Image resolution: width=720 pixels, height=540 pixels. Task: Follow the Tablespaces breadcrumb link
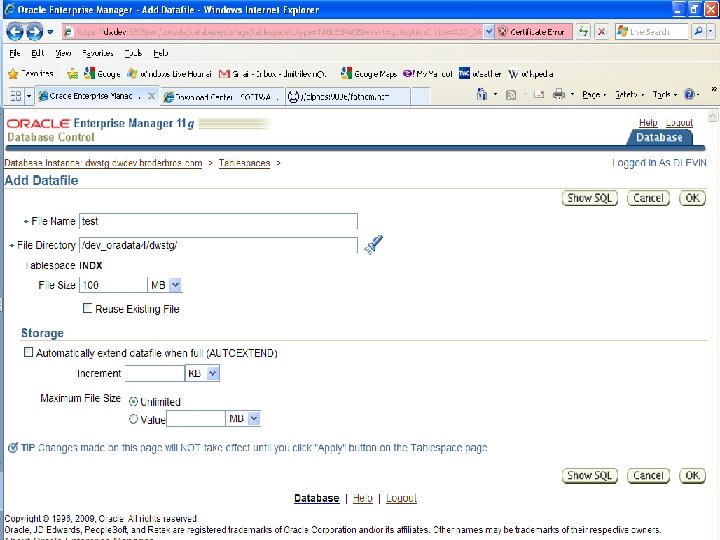244,163
